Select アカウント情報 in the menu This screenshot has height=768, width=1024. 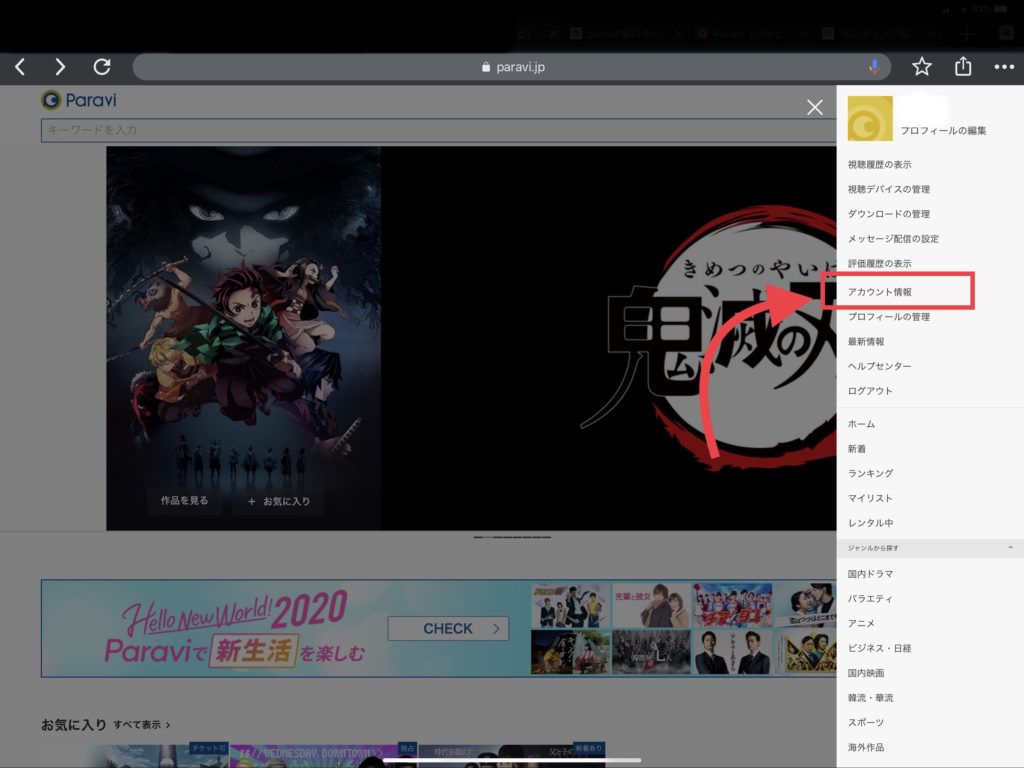click(879, 292)
